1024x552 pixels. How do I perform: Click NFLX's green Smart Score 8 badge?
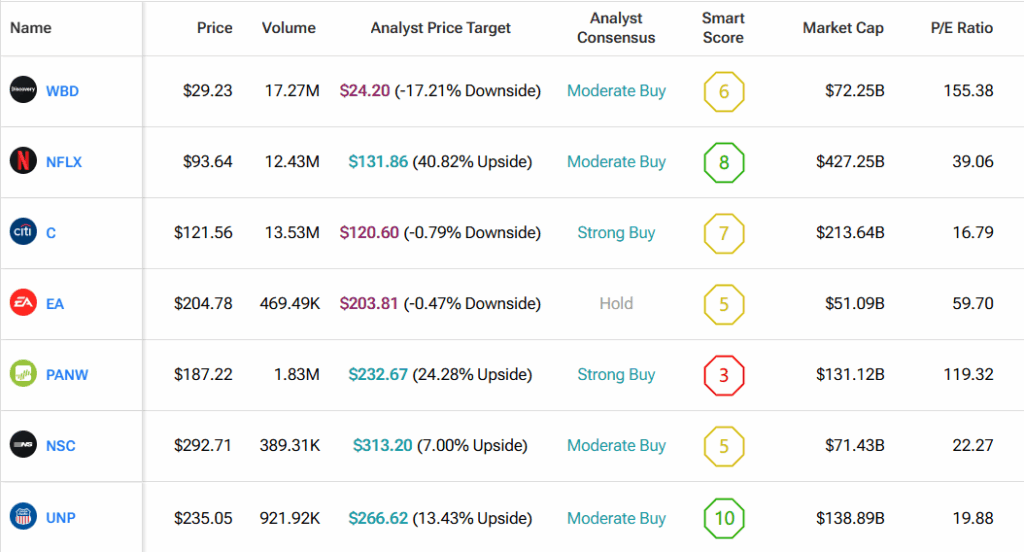click(724, 162)
